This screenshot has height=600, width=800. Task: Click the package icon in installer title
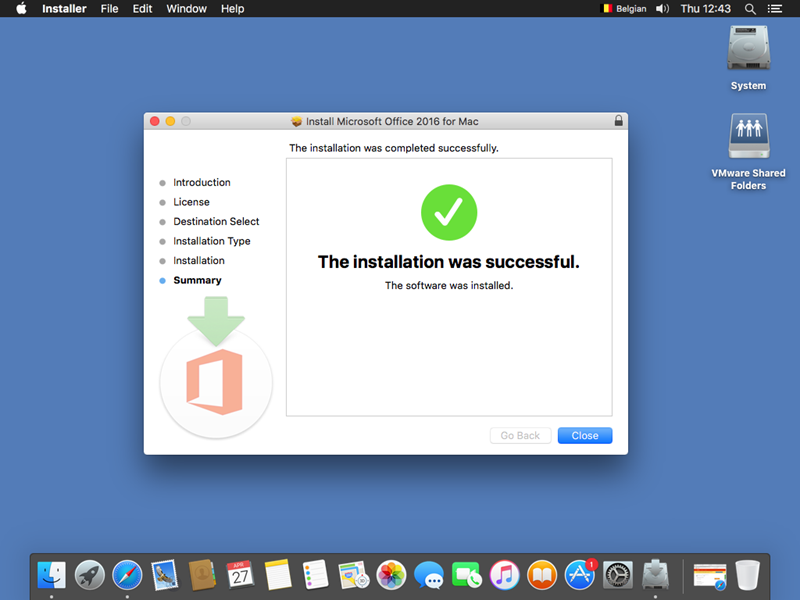[x=296, y=121]
